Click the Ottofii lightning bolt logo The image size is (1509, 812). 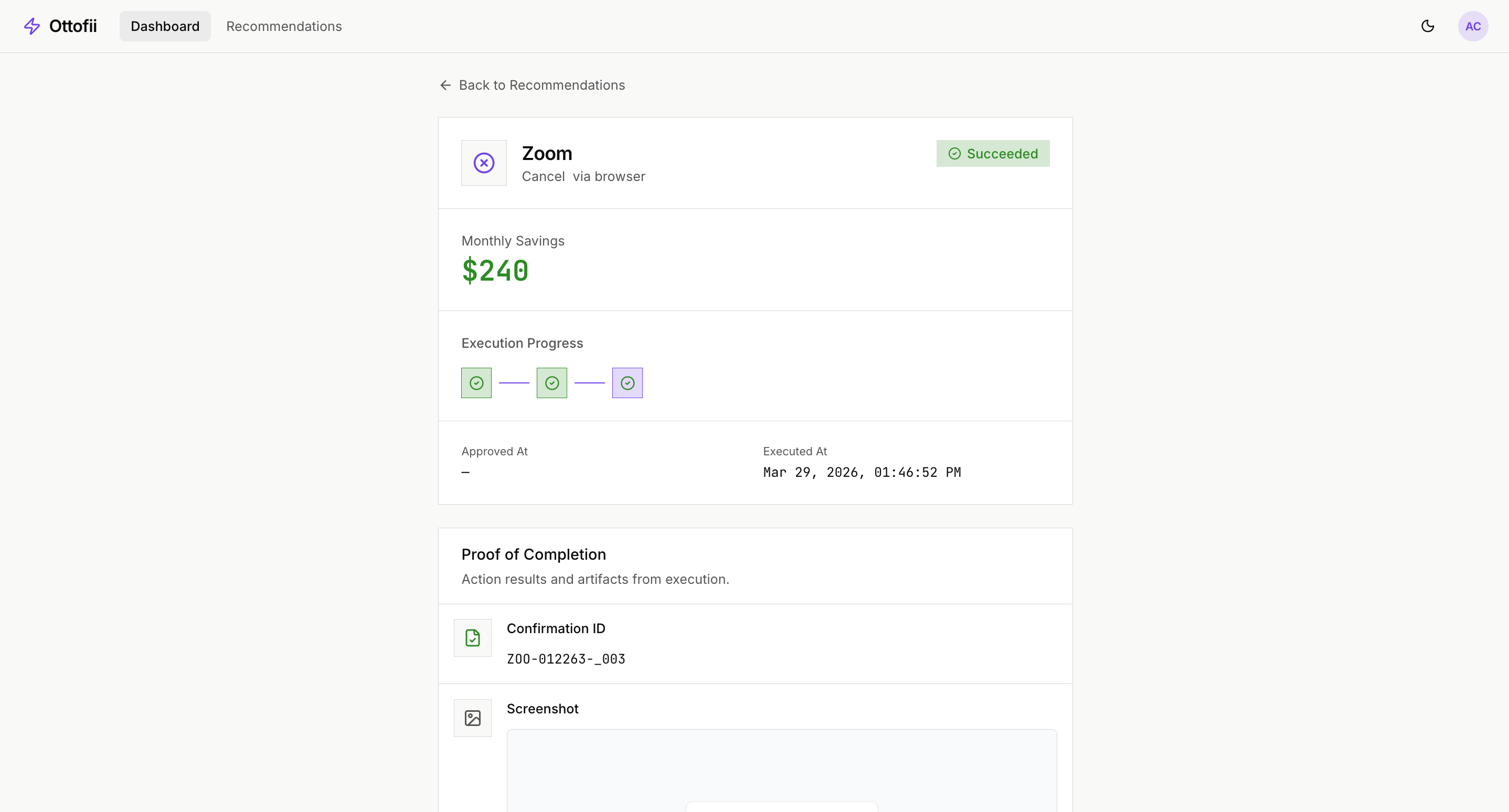31,26
